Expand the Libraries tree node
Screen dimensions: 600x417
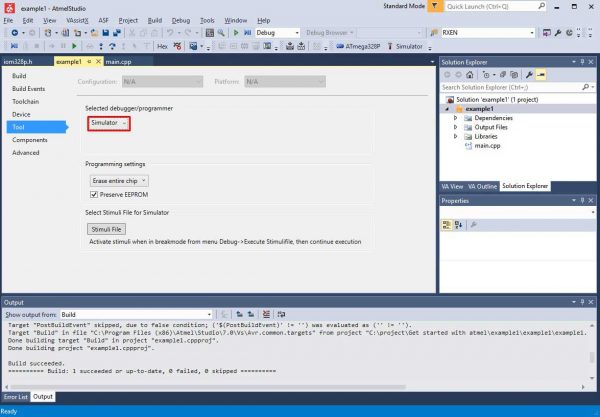[455, 136]
